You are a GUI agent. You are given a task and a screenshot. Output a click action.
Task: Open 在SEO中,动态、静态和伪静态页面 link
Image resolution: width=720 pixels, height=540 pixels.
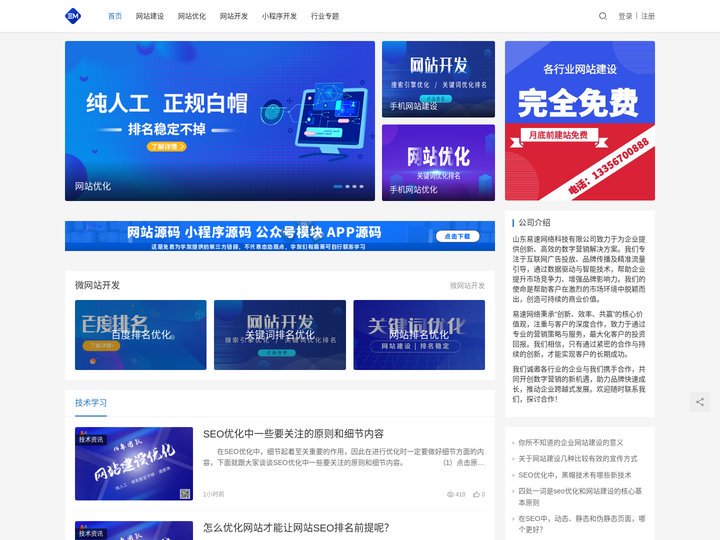click(582, 524)
